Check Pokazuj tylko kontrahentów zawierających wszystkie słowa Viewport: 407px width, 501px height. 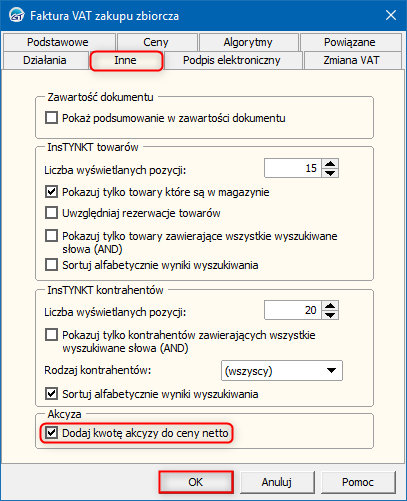tap(51, 335)
